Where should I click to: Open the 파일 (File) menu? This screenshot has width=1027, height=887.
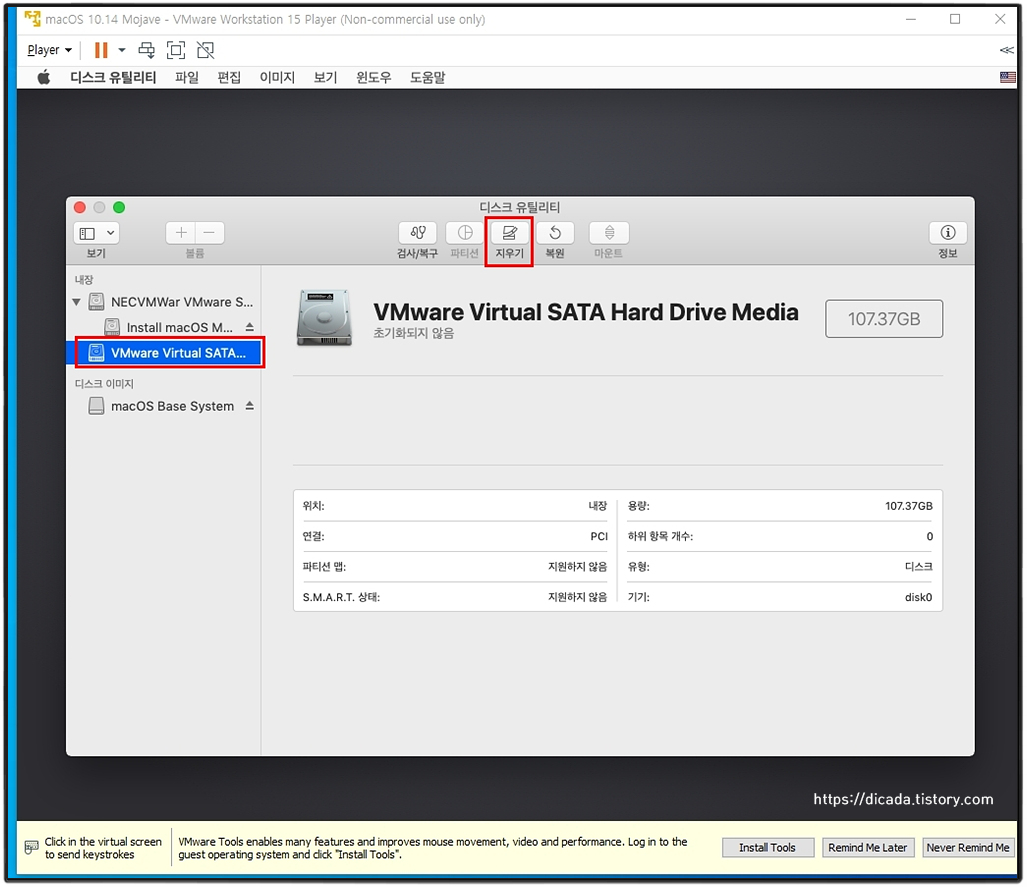point(187,78)
